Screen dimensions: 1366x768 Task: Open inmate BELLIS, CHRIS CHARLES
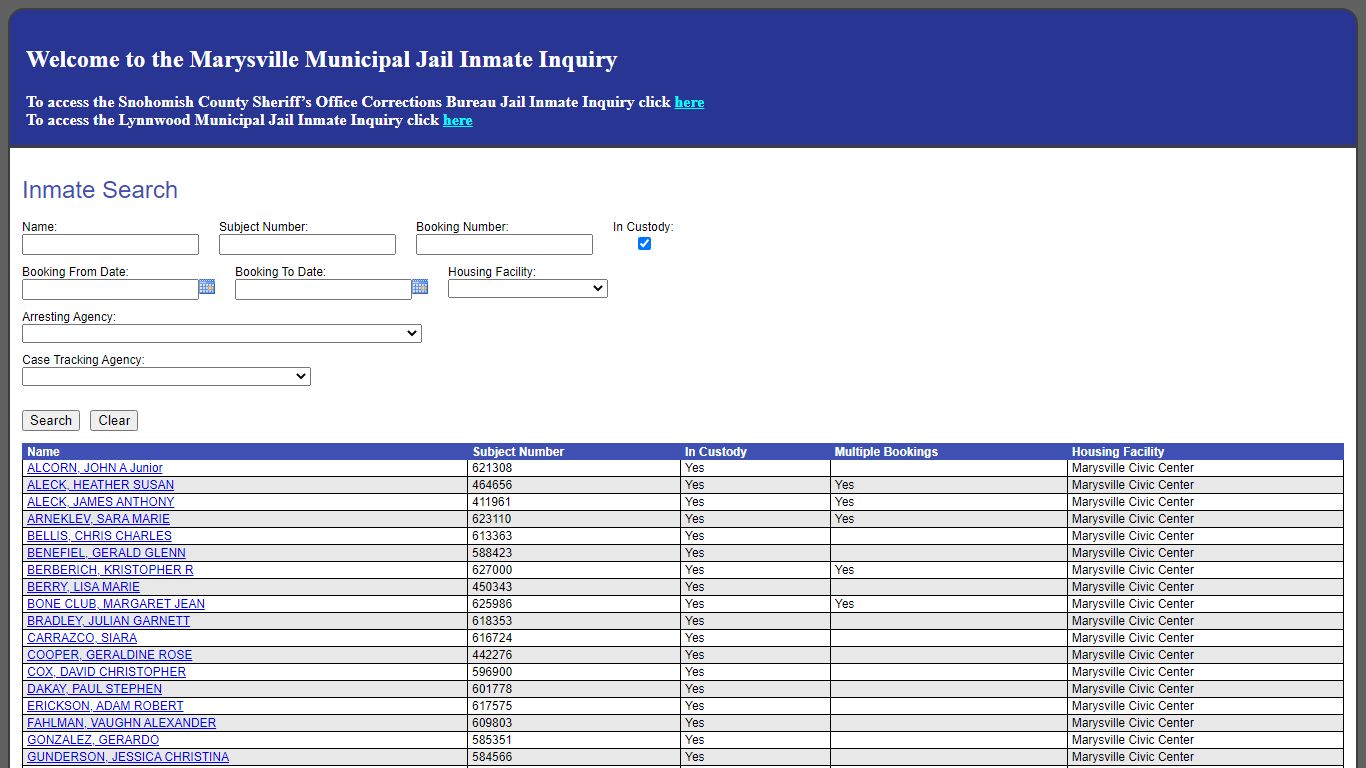99,536
